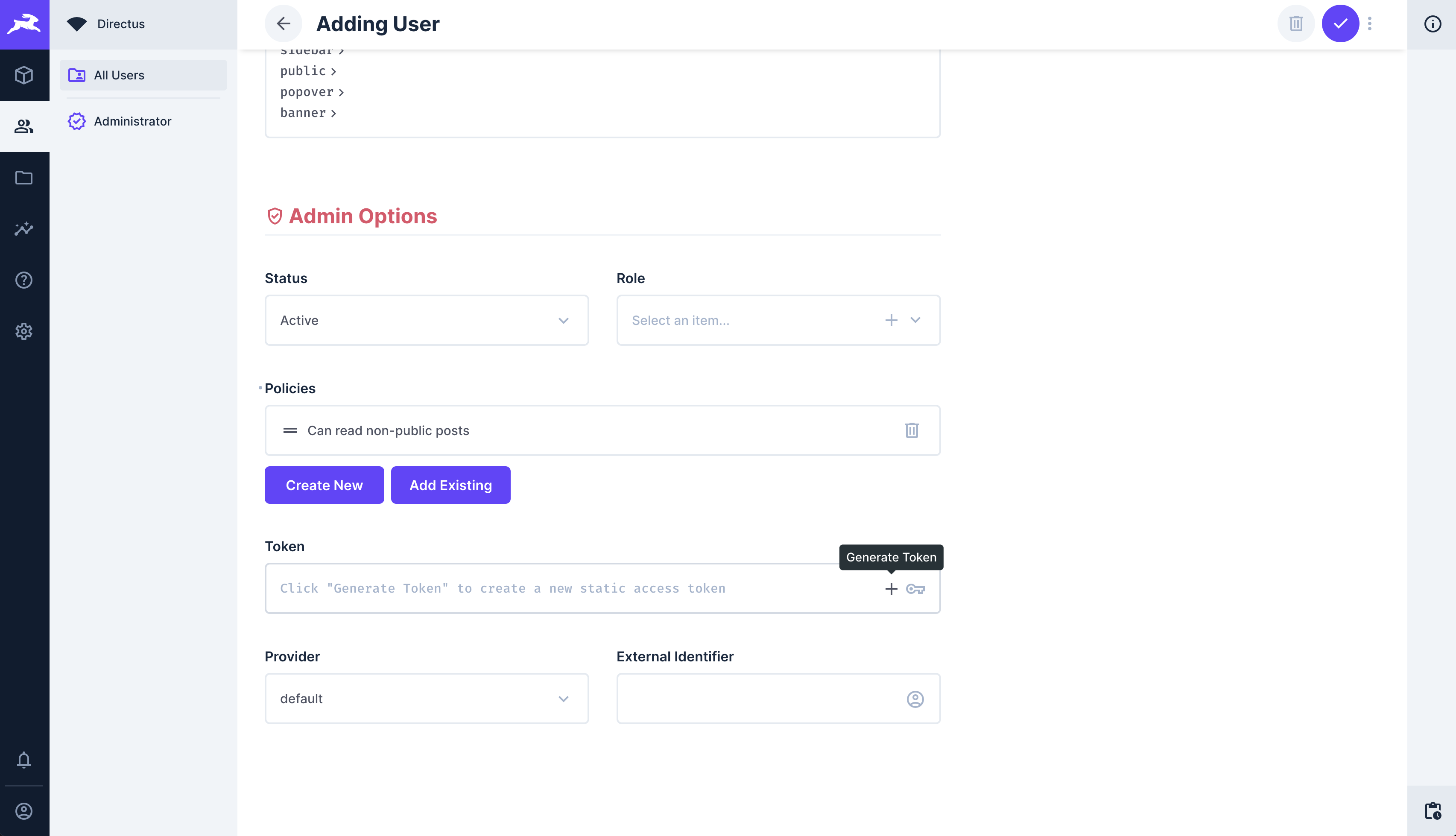This screenshot has width=1456, height=836.
Task: Open the Role selection dropdown
Action: [915, 320]
